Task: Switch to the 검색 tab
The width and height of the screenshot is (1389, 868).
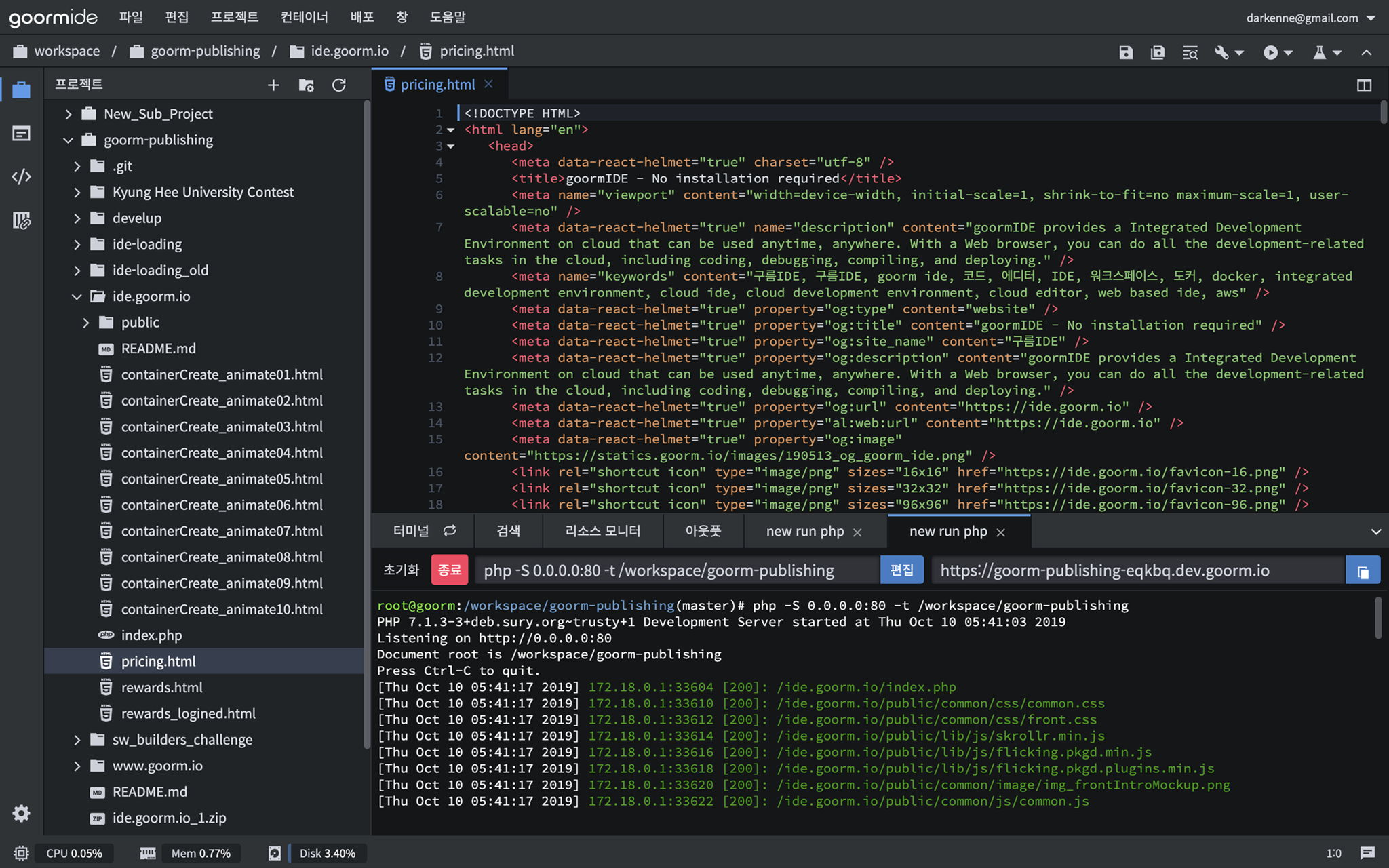Action: coord(508,531)
